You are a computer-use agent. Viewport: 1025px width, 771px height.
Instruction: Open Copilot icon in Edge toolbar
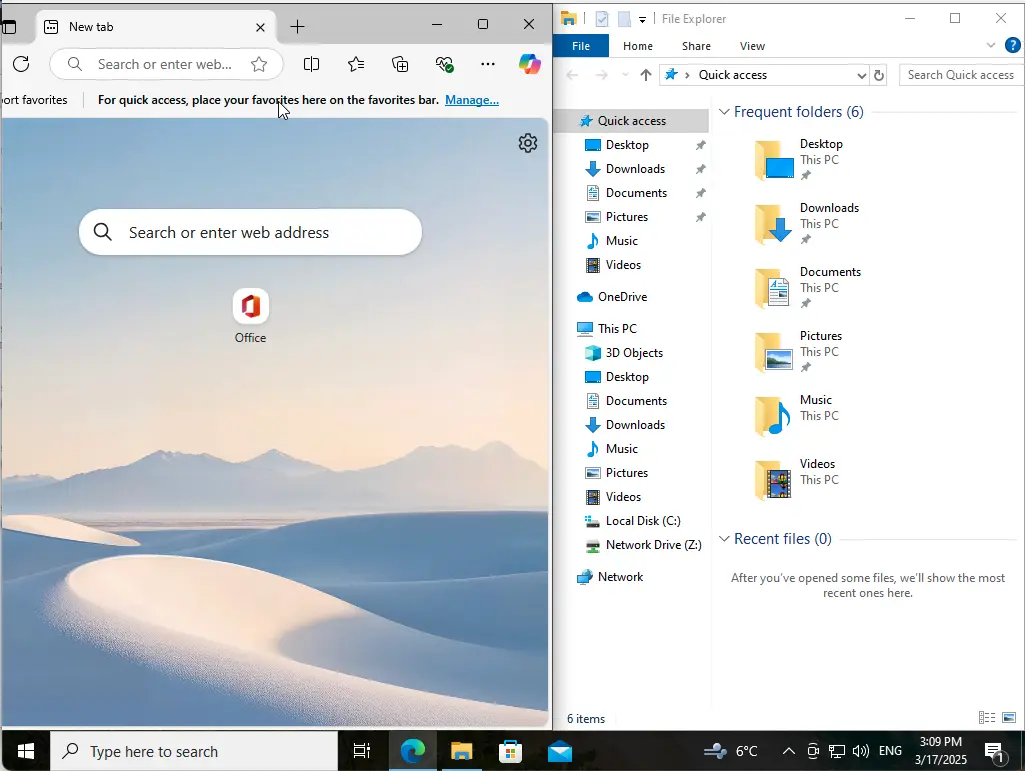pyautogui.click(x=529, y=64)
